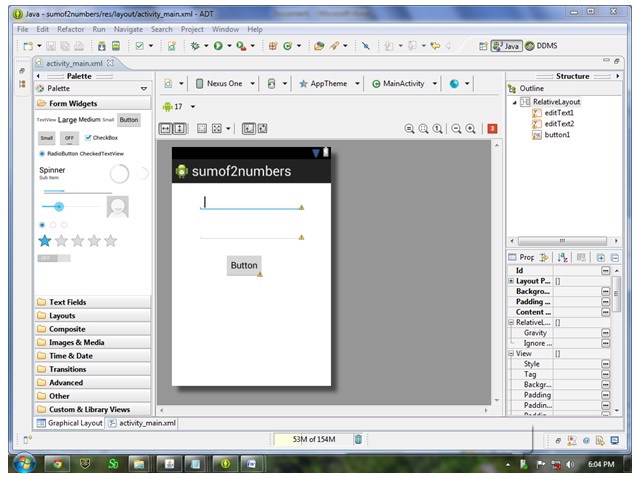Screen dimensions: 637x479
Task: Click the SeekBar slider widget in Palette
Action: point(70,206)
